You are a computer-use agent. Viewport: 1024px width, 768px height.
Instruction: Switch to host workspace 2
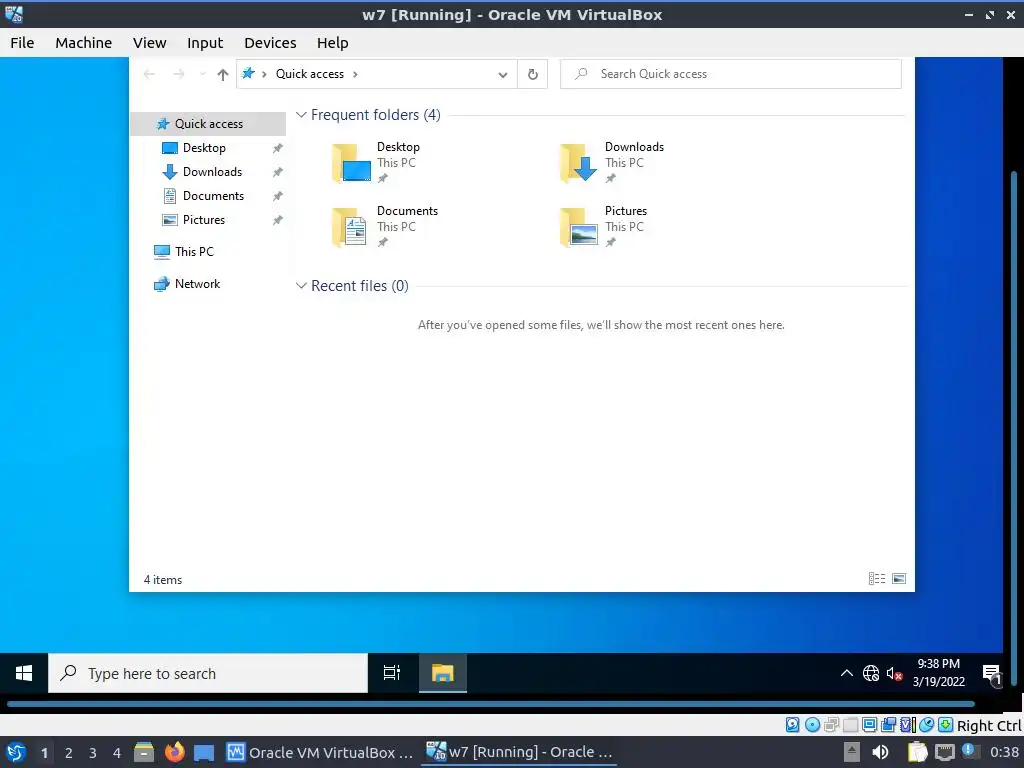(x=69, y=753)
